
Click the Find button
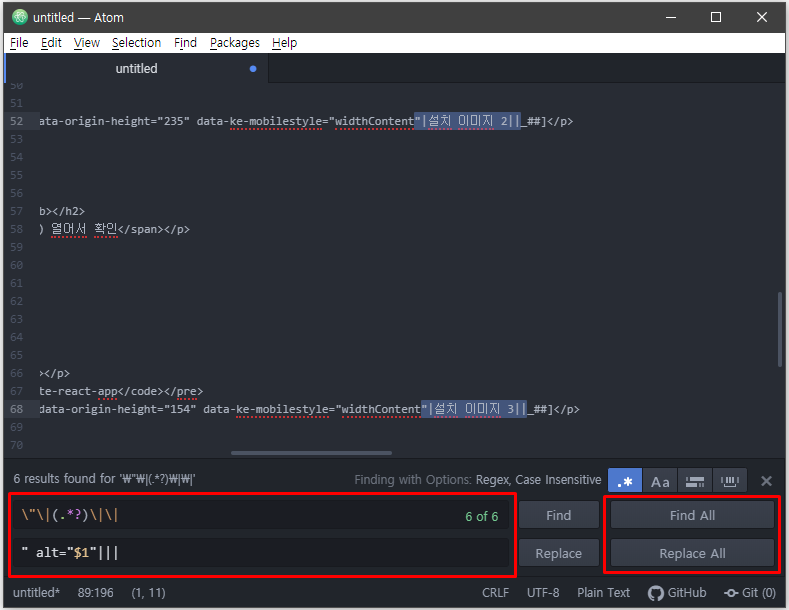559,515
